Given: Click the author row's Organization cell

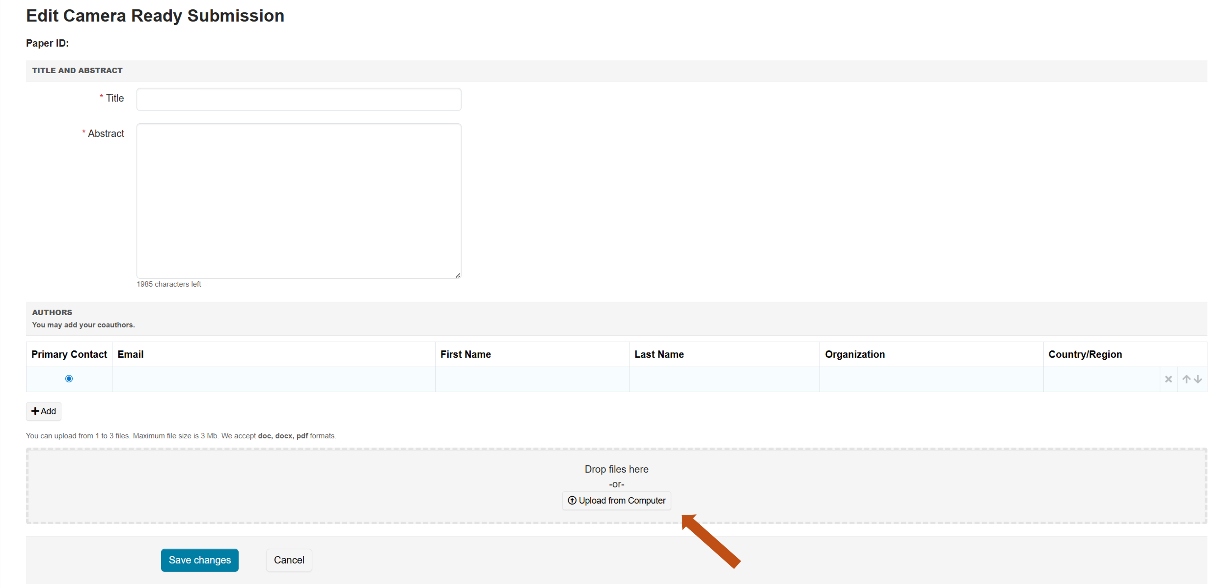Looking at the screenshot, I should [x=930, y=379].
